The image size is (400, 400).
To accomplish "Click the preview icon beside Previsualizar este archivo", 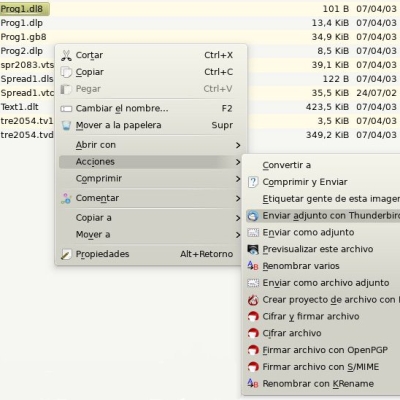I will [253, 249].
